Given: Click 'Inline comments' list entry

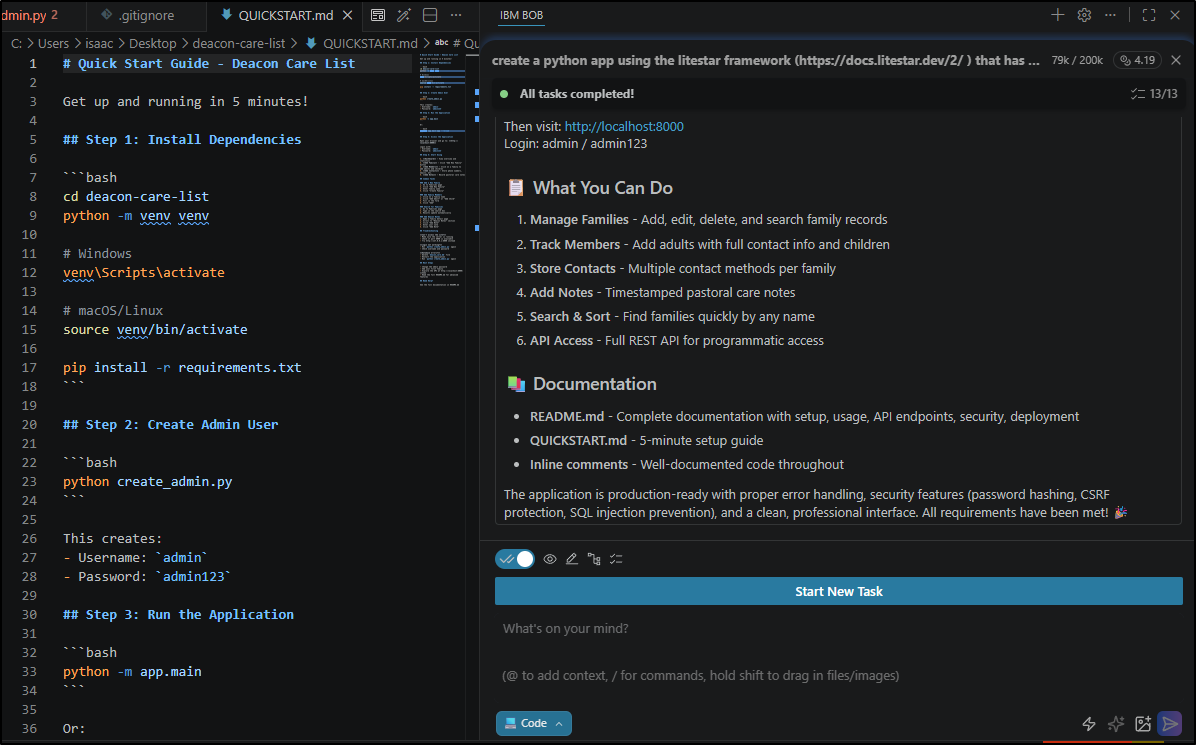Looking at the screenshot, I should [579, 464].
